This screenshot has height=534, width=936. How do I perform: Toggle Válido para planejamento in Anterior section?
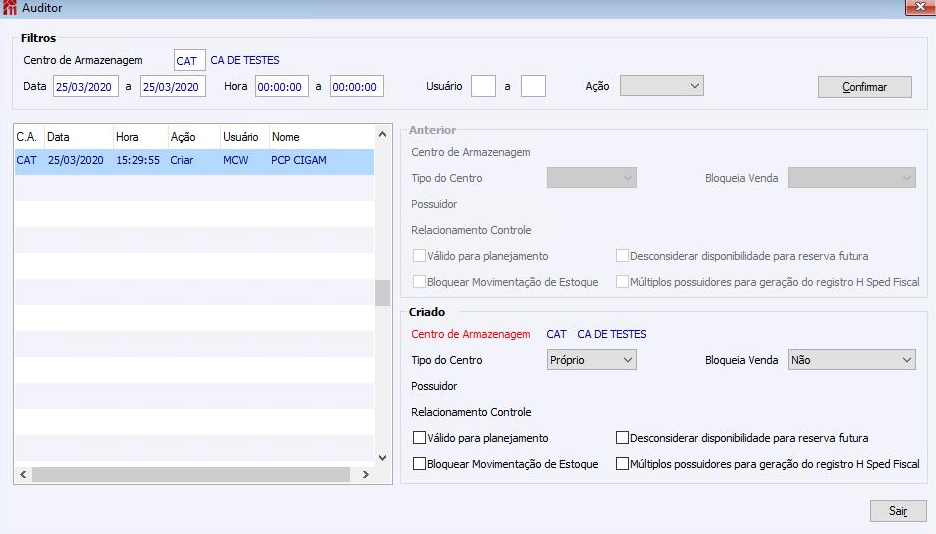tap(419, 256)
